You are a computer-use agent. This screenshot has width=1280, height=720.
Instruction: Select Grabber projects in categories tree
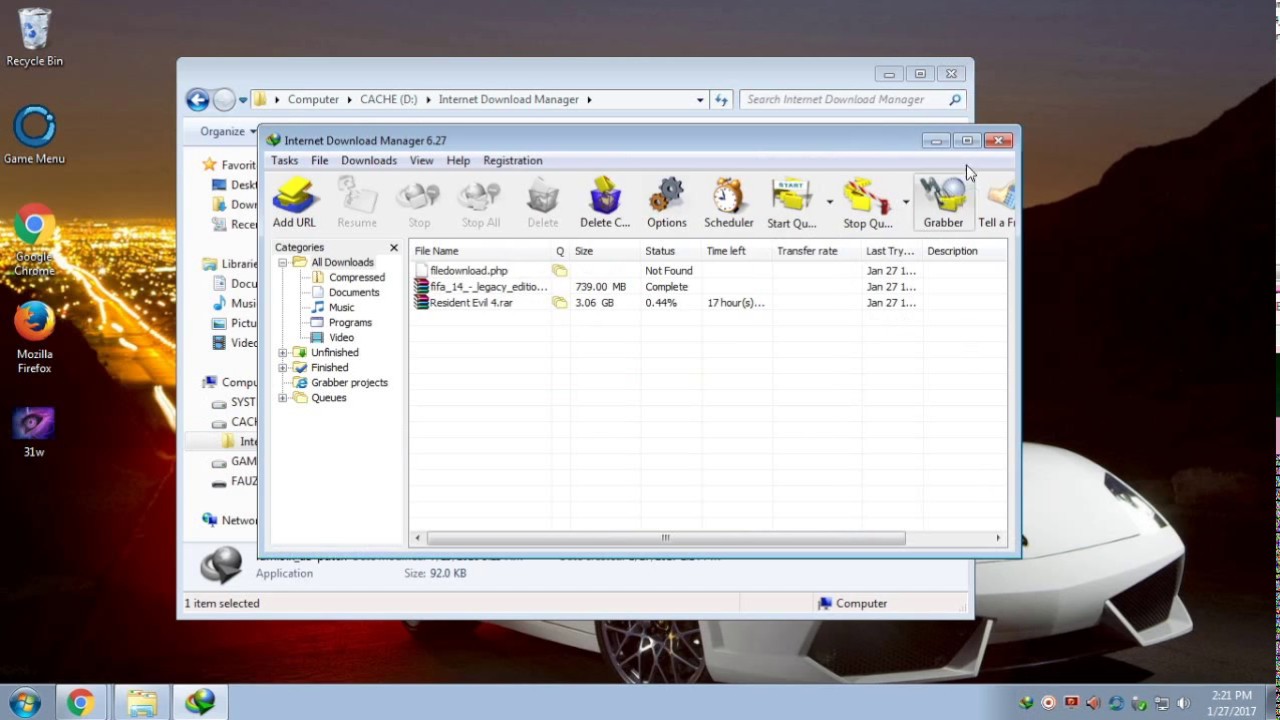349,382
